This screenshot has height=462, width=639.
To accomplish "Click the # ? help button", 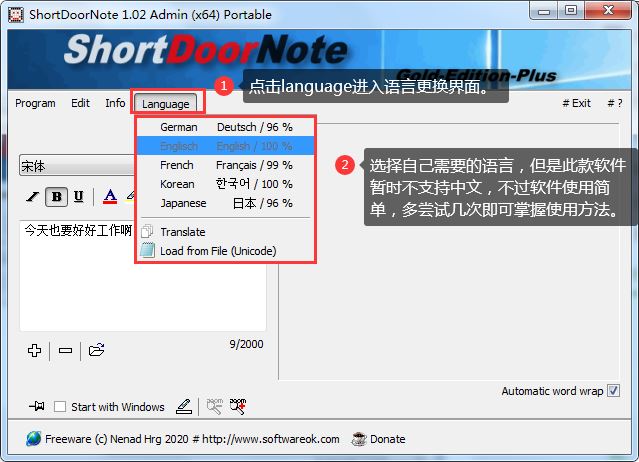I will pos(615,103).
